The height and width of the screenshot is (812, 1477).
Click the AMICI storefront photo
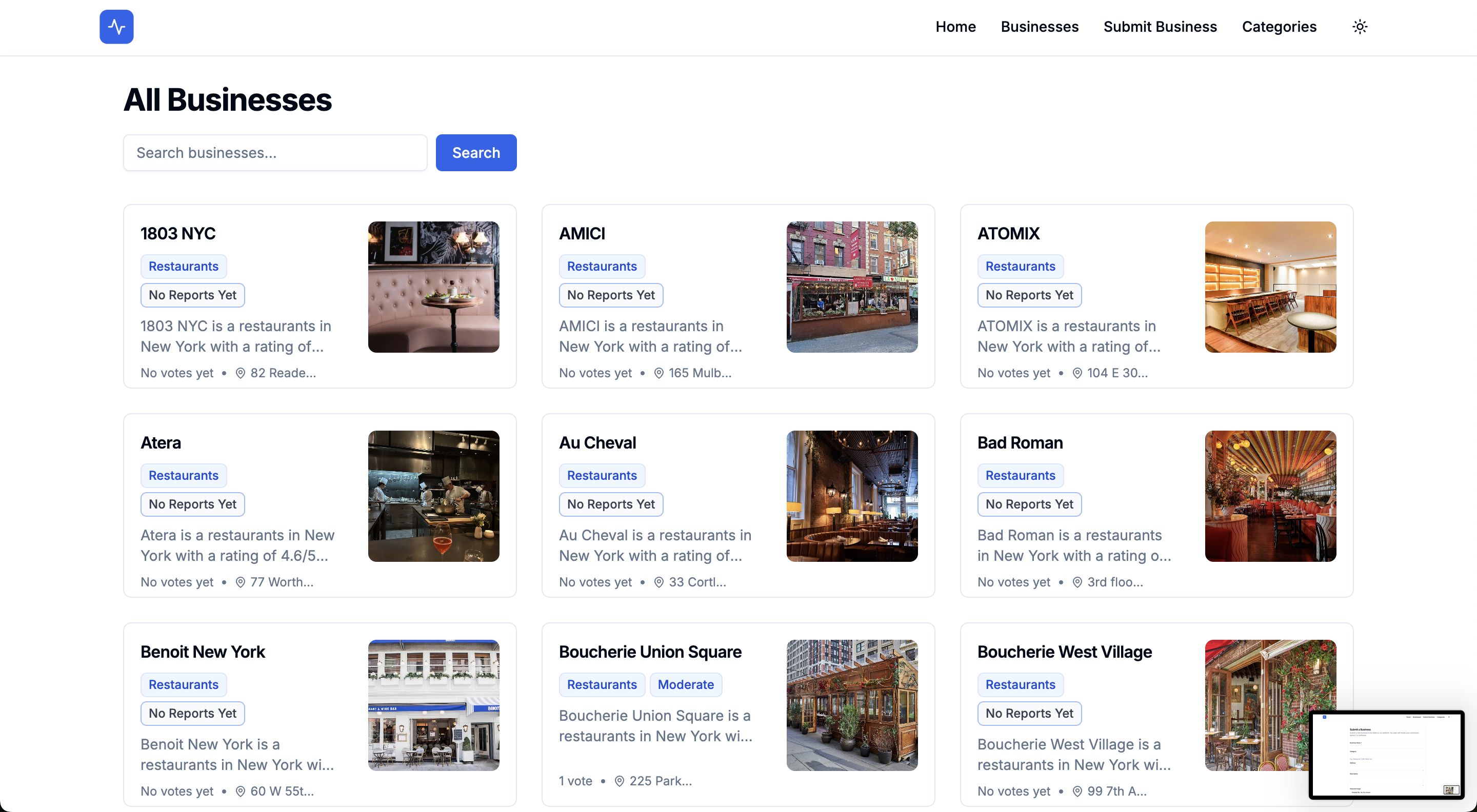pyautogui.click(x=852, y=287)
